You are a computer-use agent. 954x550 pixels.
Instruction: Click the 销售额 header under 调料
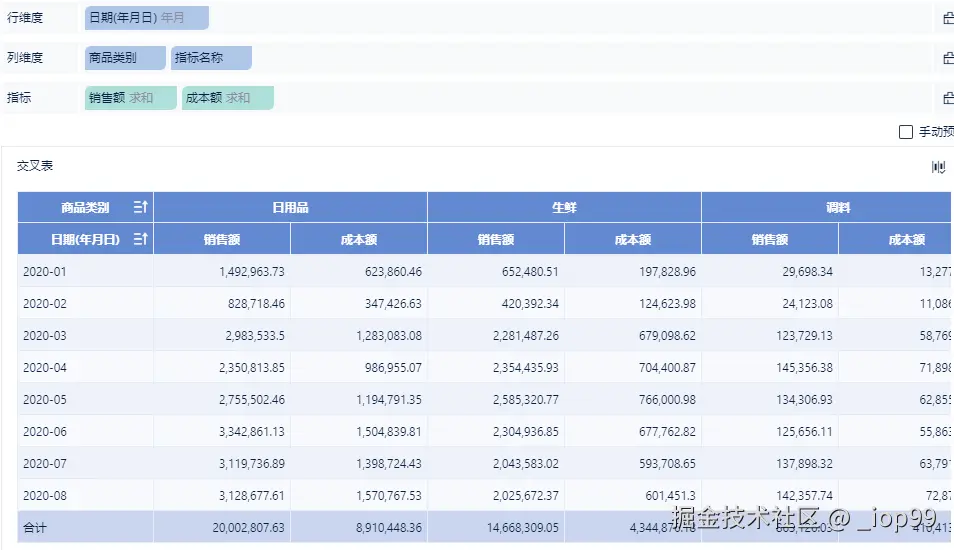(x=770, y=239)
